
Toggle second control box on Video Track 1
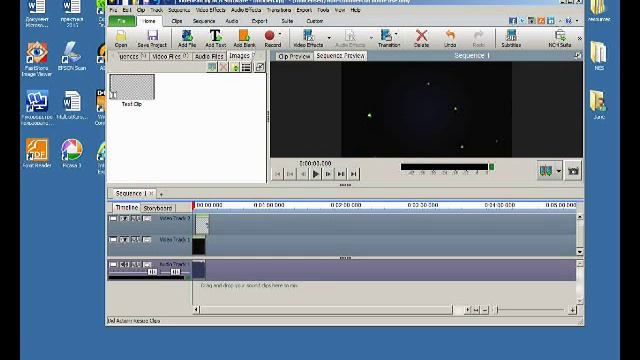tap(124, 240)
